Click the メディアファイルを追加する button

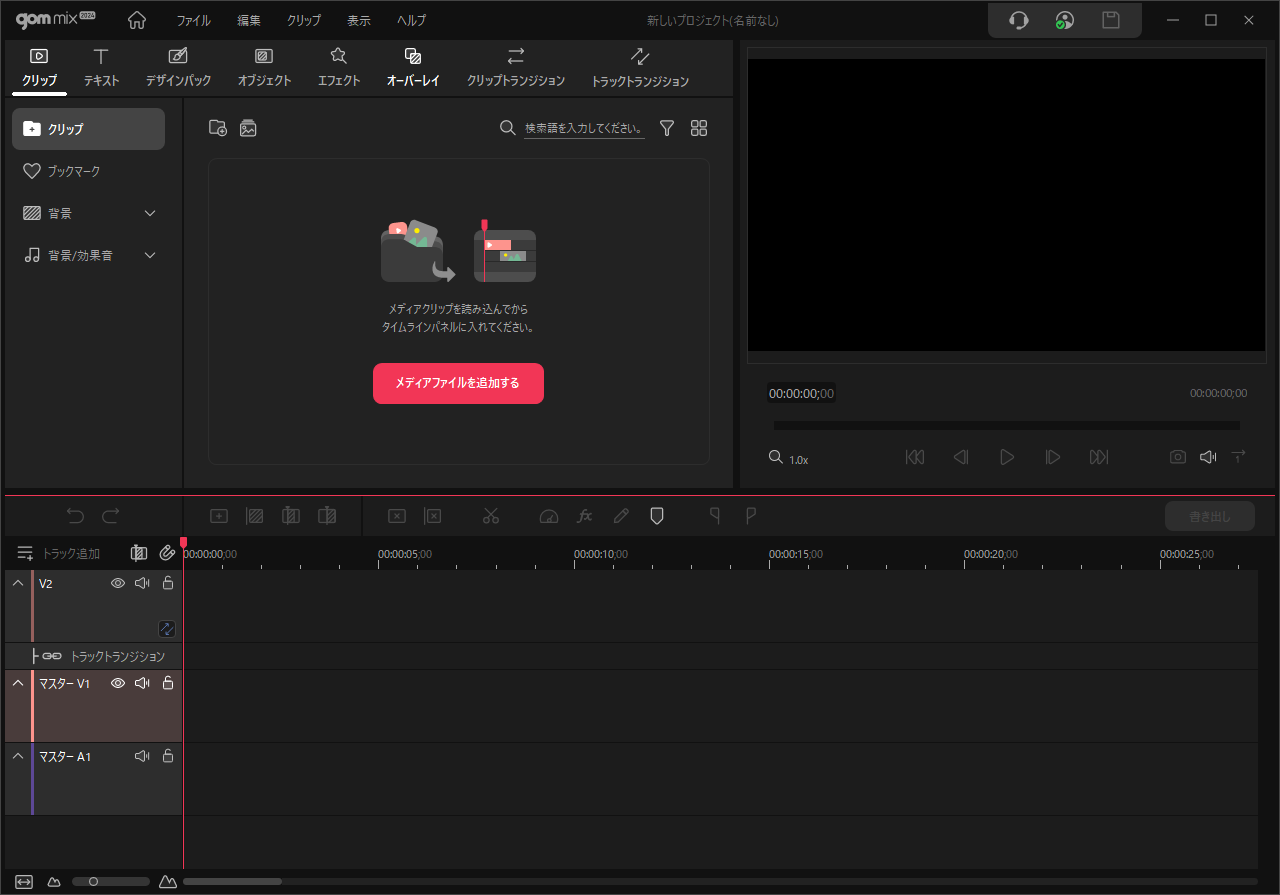click(x=458, y=383)
